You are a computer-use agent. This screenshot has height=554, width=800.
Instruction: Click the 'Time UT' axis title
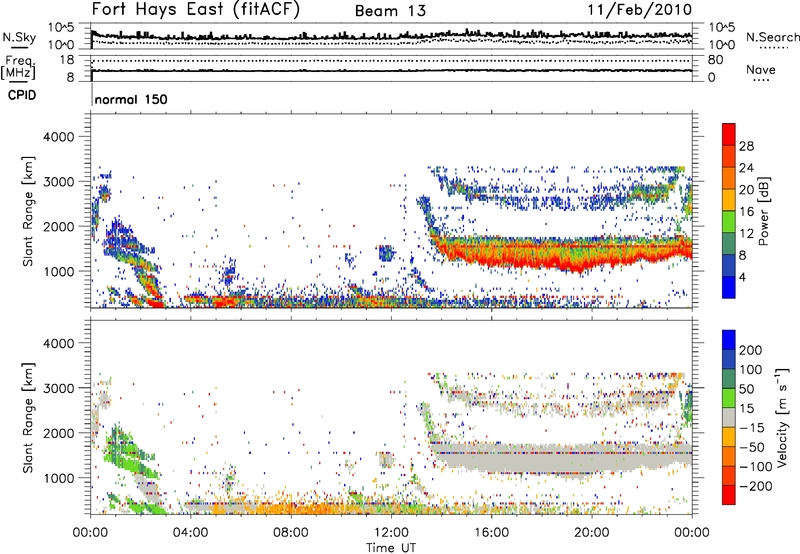pos(391,548)
